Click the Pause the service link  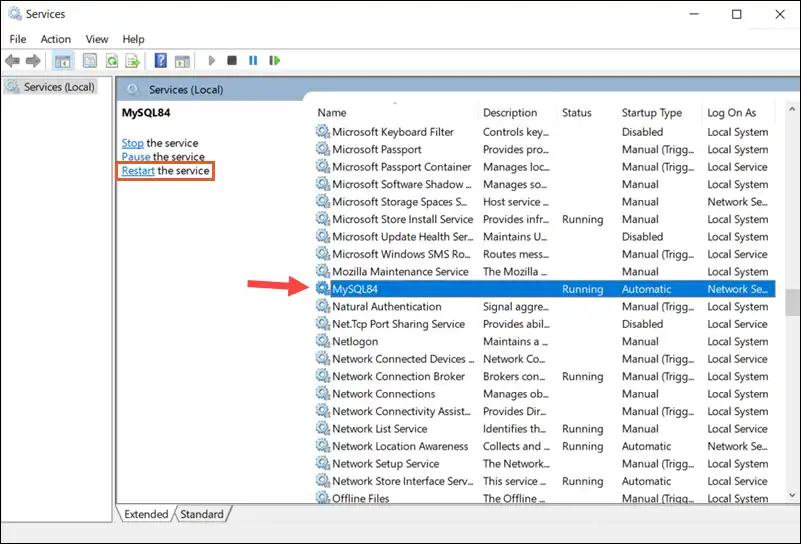[136, 157]
